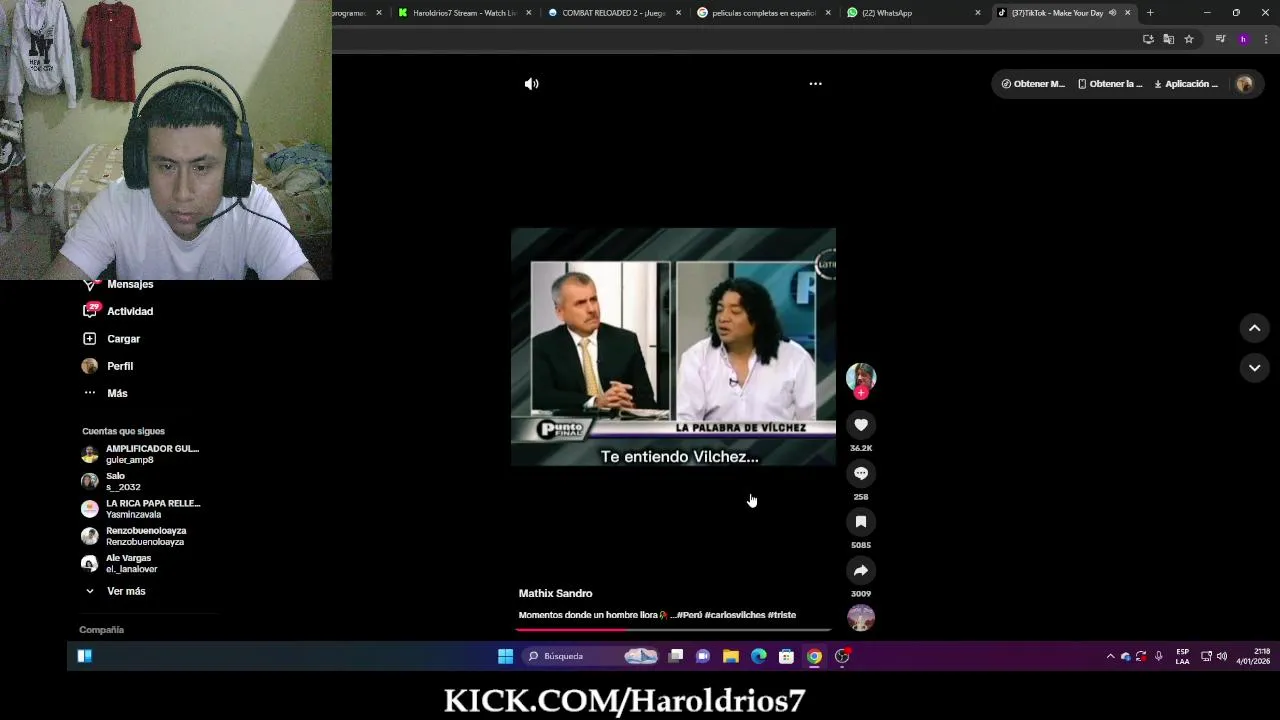Open Microsoft Store from the taskbar

tap(787, 656)
